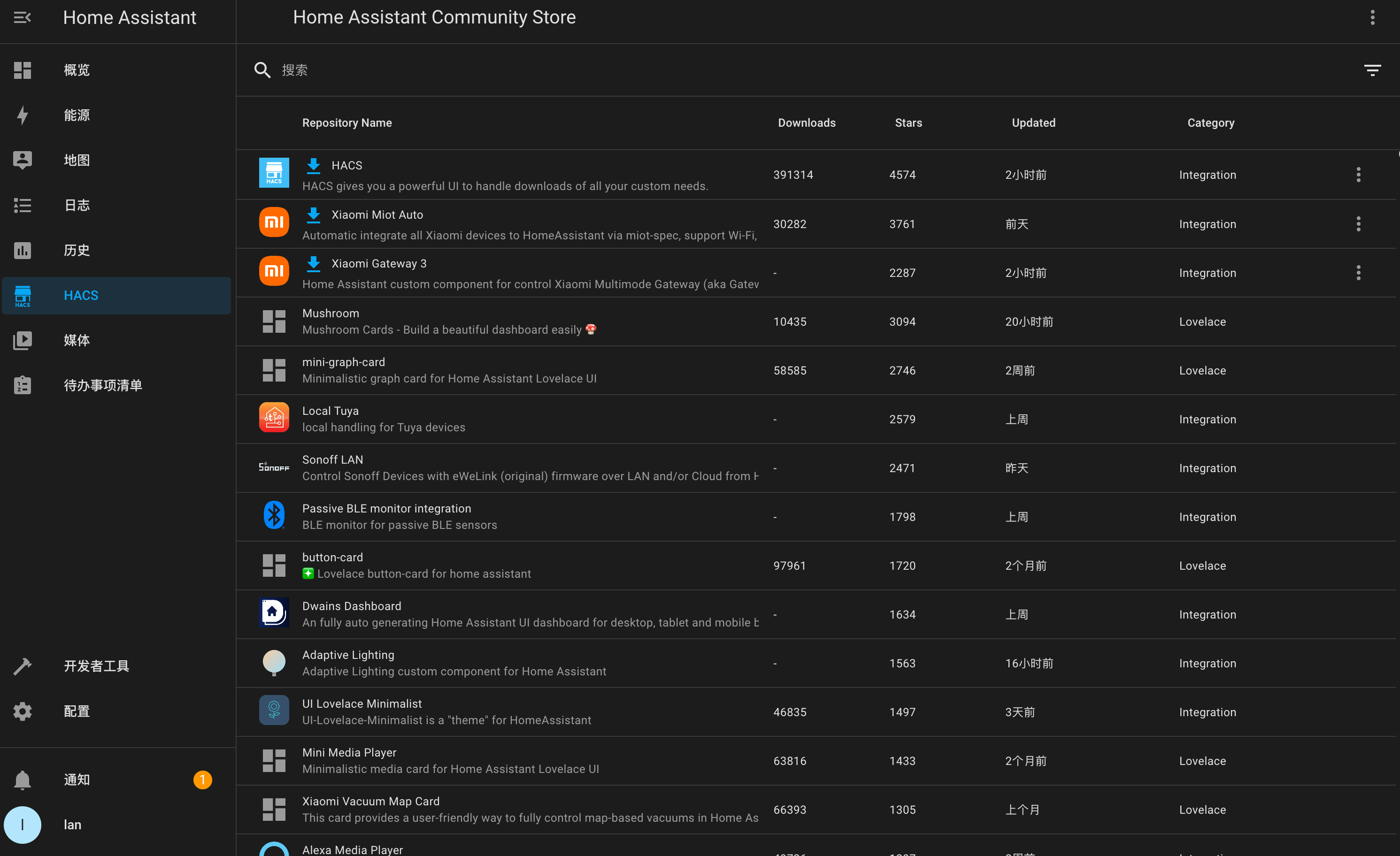Click the Mushroom Lovelace card icon
The image size is (1400, 856).
[274, 321]
